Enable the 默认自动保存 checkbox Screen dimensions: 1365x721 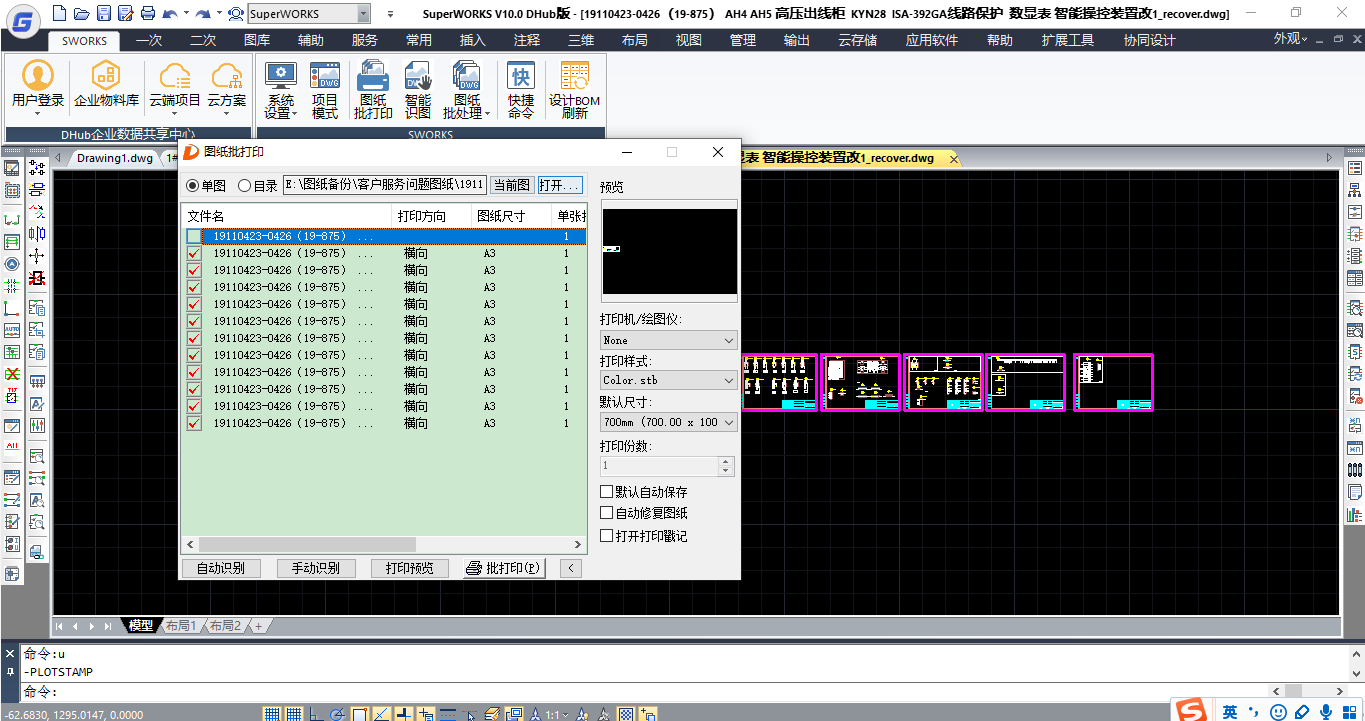606,492
